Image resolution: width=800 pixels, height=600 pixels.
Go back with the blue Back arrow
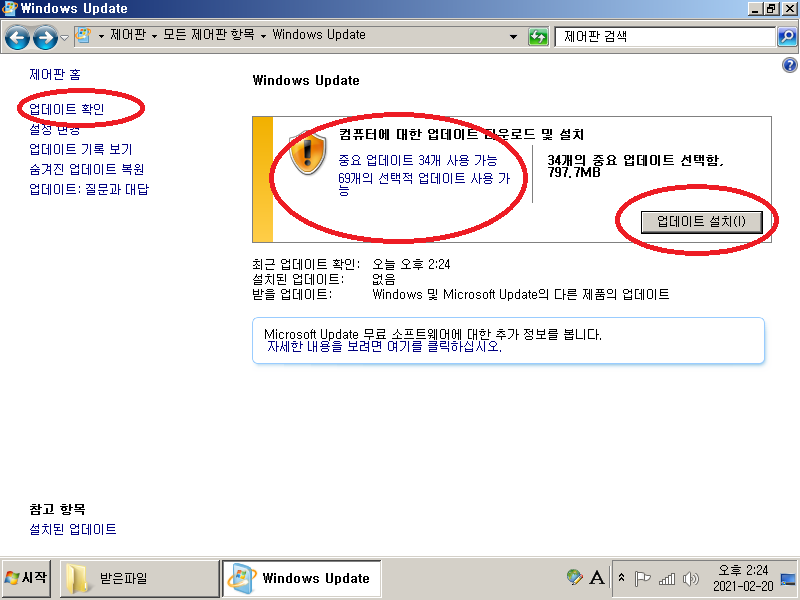coord(17,37)
